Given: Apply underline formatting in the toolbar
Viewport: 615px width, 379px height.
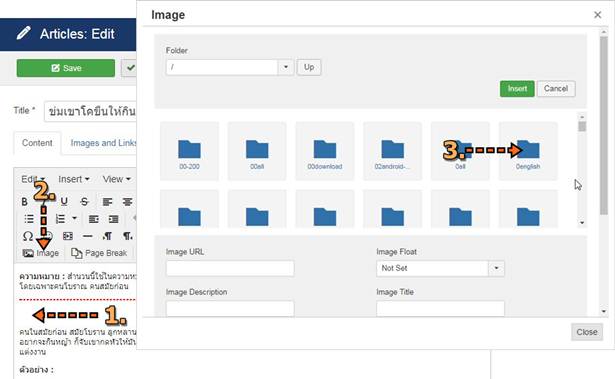Looking at the screenshot, I should [64, 202].
